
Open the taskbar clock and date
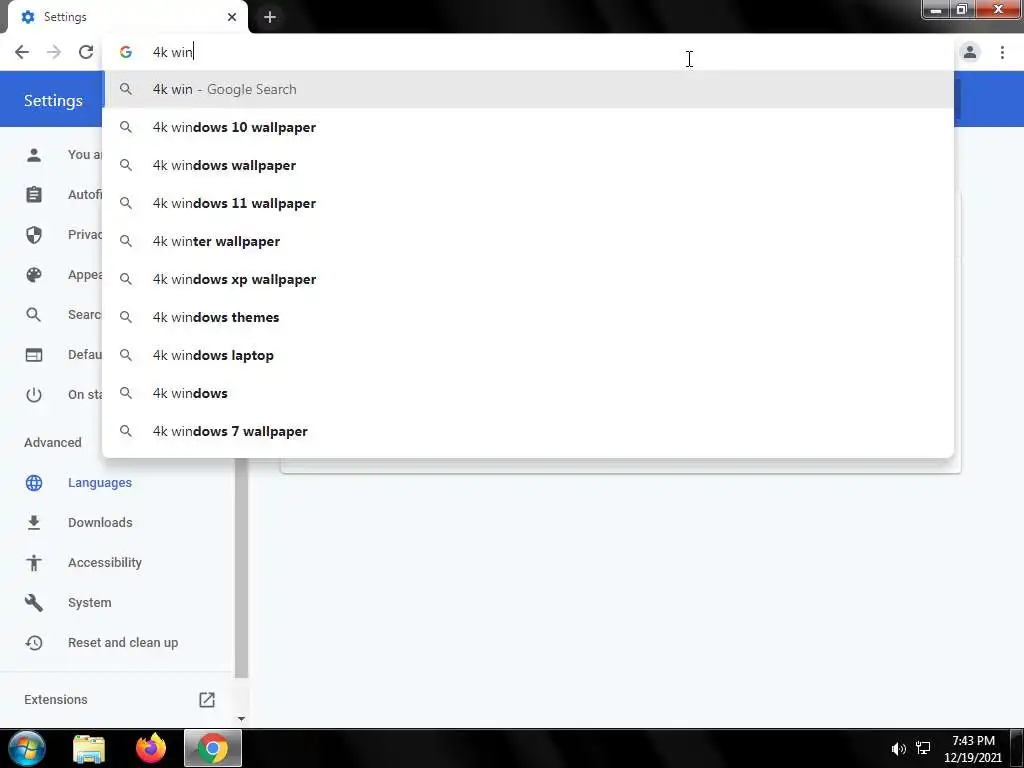(973, 749)
